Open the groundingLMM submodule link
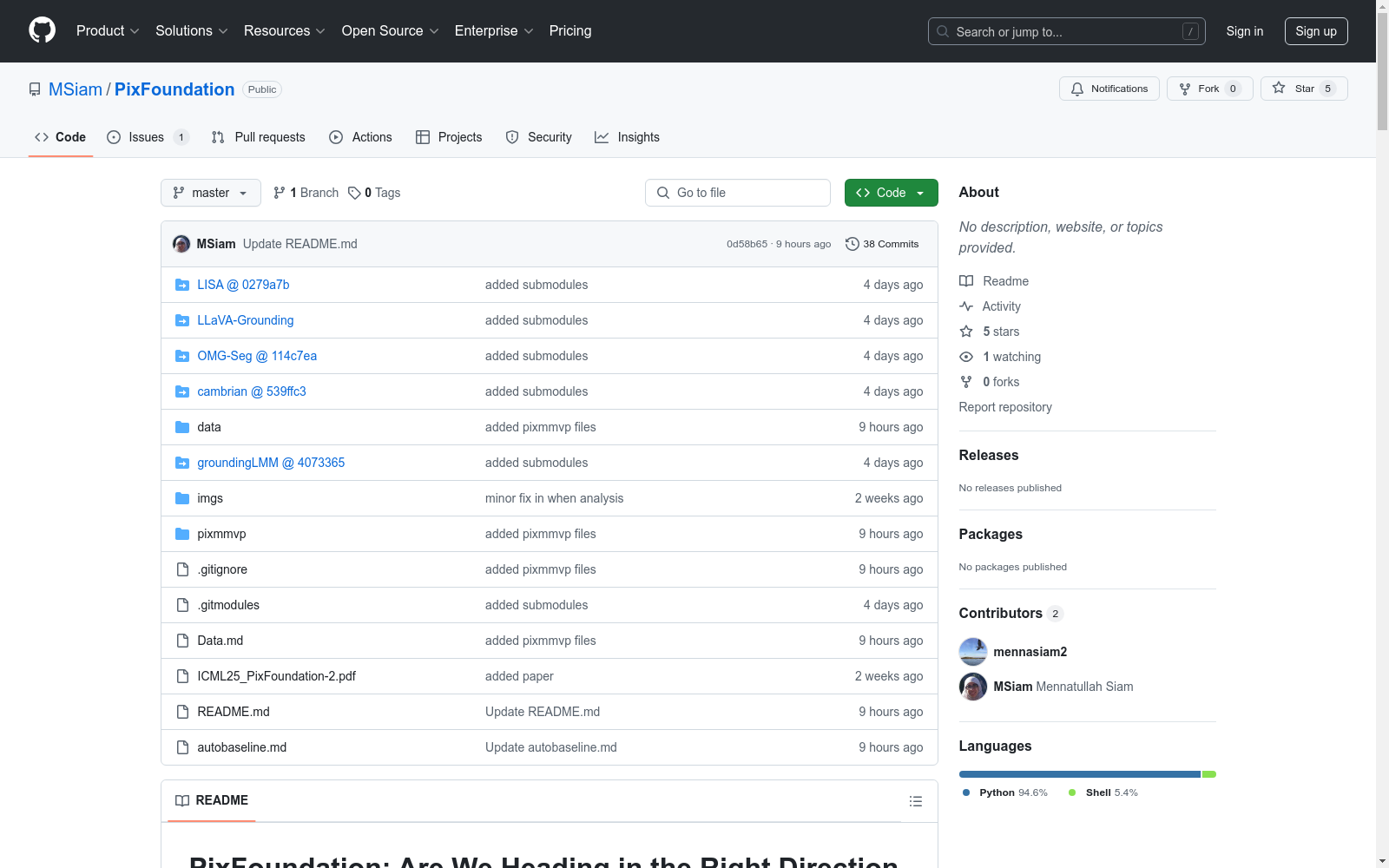The image size is (1389, 868). pos(271,463)
